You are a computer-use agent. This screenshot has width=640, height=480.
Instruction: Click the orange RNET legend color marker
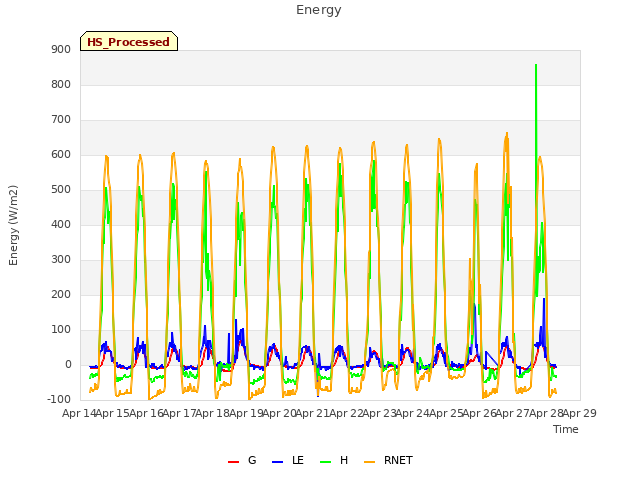pos(369,462)
